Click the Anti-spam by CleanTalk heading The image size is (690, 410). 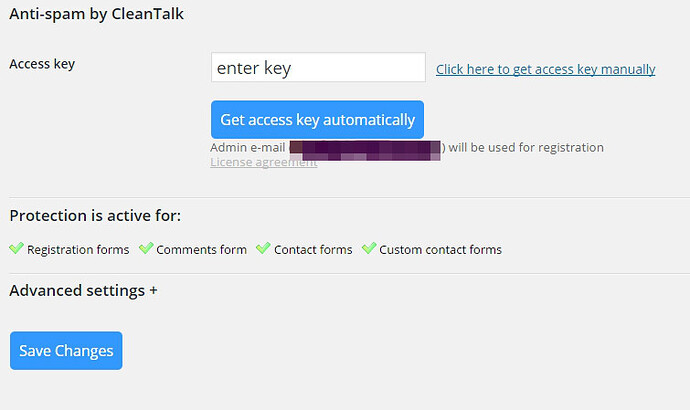96,15
